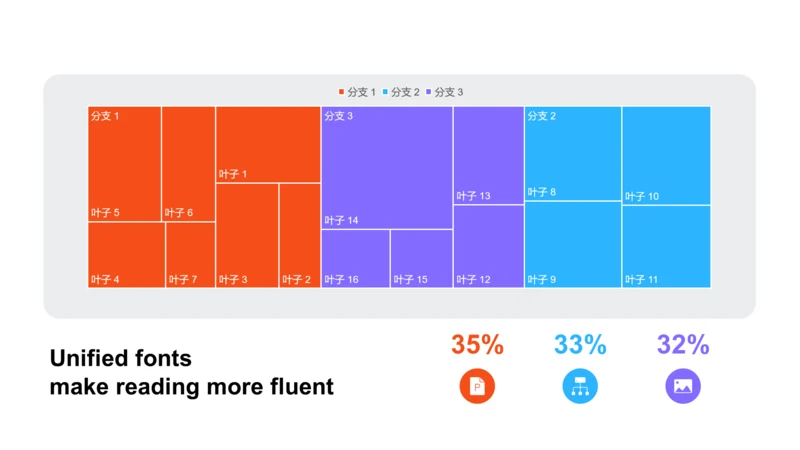This screenshot has width=800, height=450.
Task: Click the purple 分支 3 legend marker
Action: tap(429, 92)
